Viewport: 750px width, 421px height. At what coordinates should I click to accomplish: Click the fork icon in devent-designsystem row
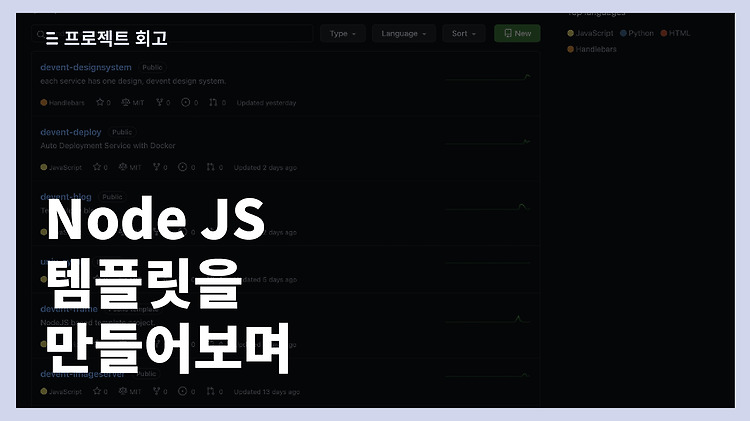[x=160, y=102]
